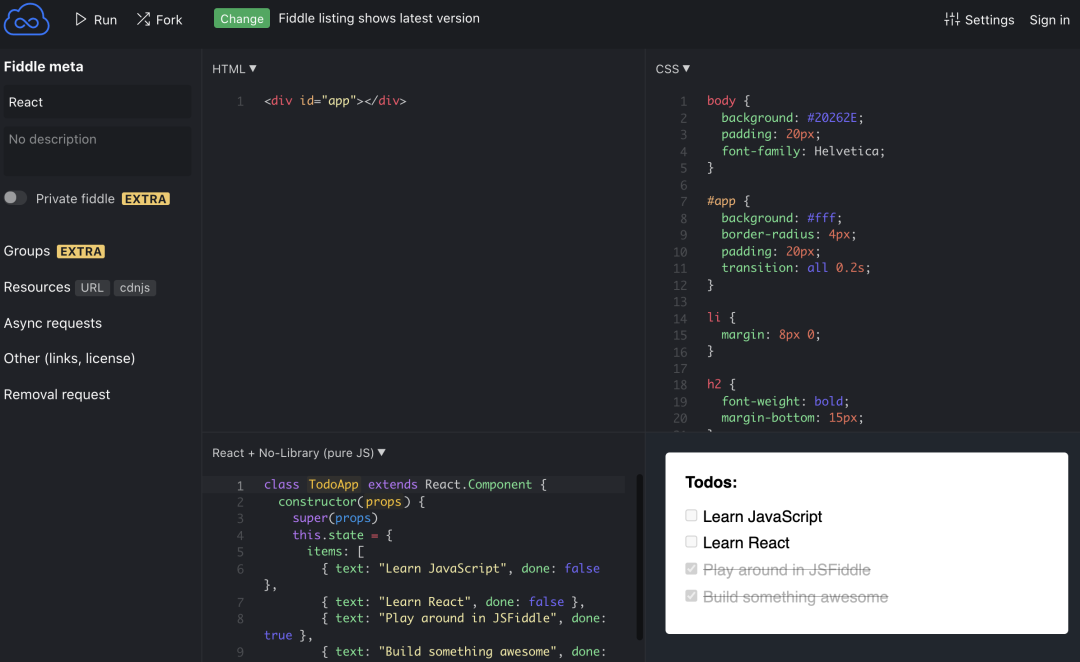Image resolution: width=1080 pixels, height=662 pixels.
Task: Enable the Private fiddle toggle
Action: click(x=15, y=198)
